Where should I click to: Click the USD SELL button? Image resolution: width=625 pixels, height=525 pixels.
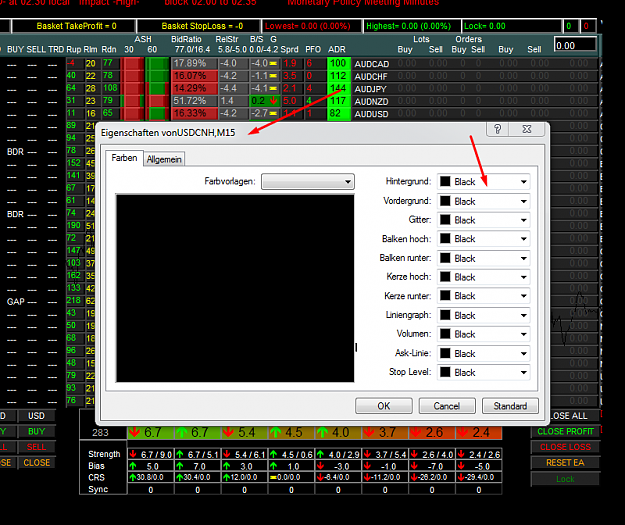pyautogui.click(x=36, y=447)
